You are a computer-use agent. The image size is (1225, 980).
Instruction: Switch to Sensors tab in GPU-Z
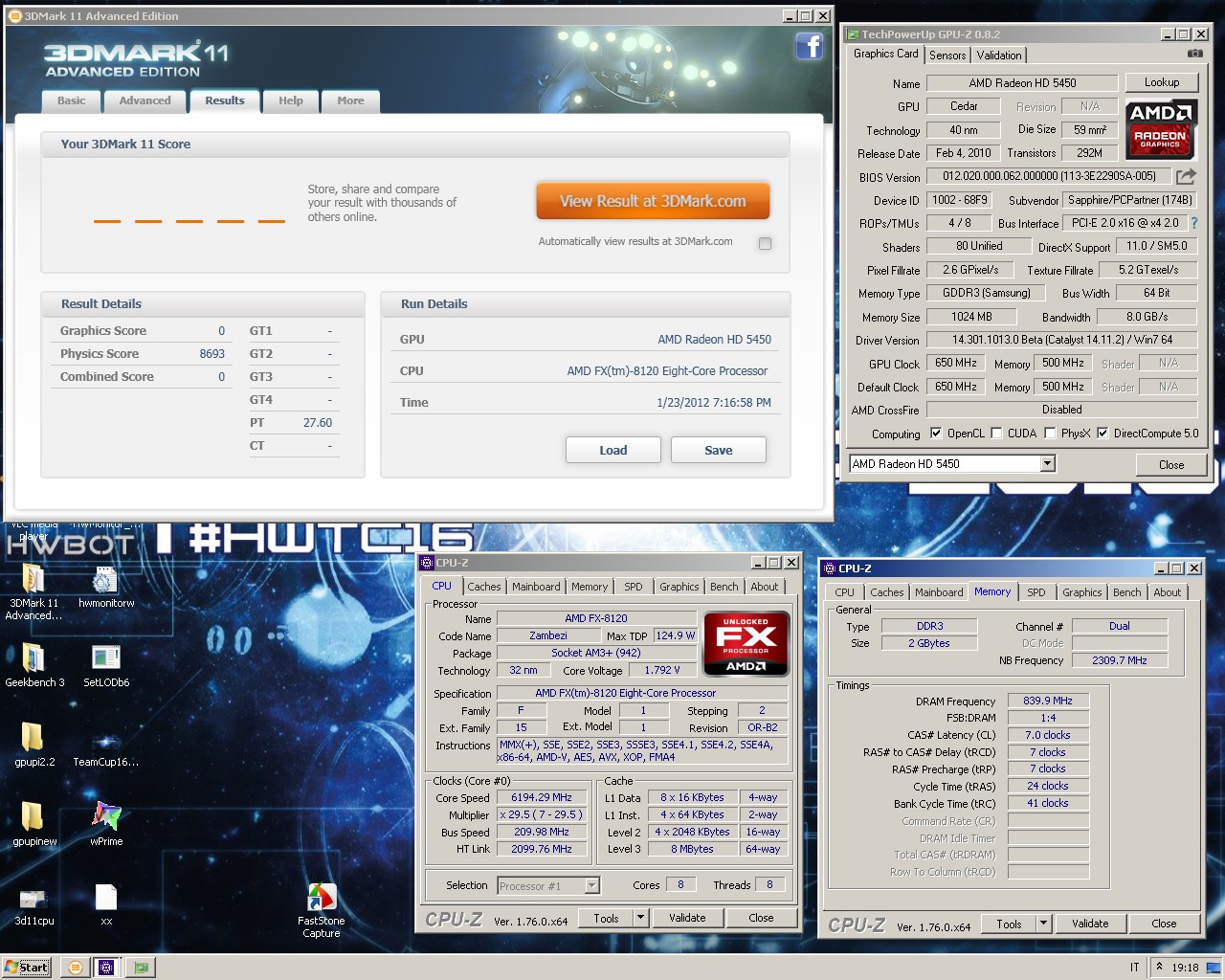coord(947,56)
